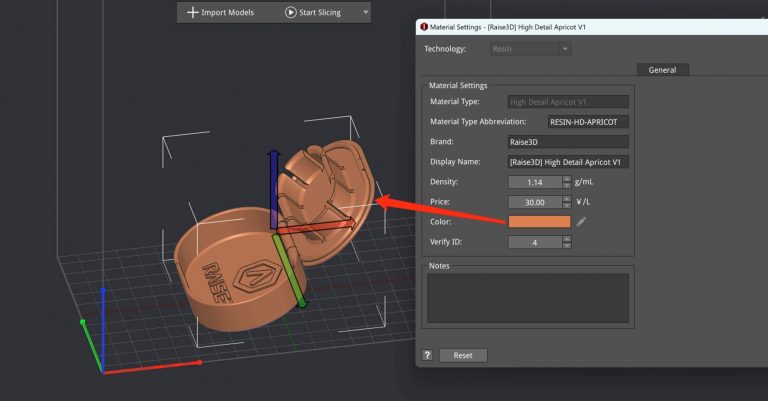768x401 pixels.
Task: Increase Verify ID with the up stepper
Action: click(567, 239)
